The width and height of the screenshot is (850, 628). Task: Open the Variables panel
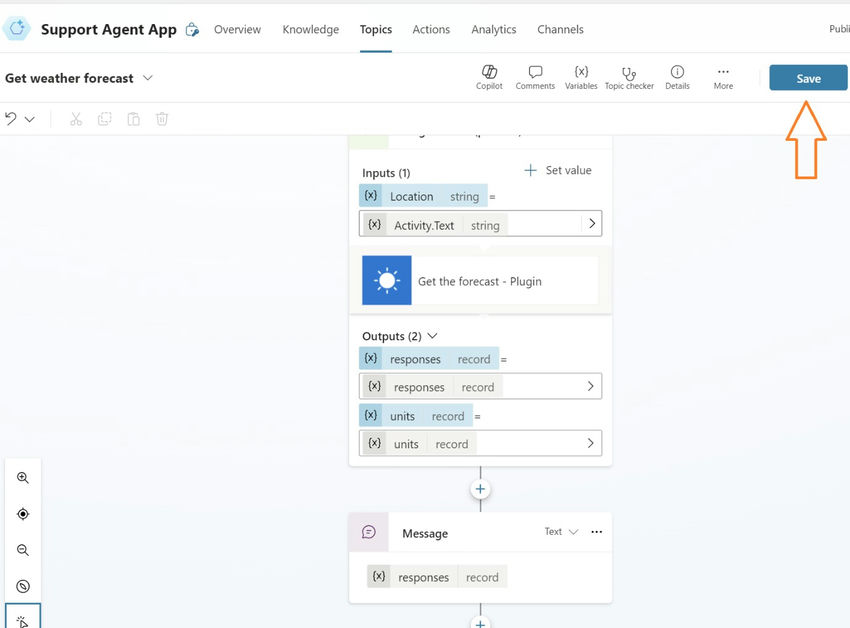point(581,77)
